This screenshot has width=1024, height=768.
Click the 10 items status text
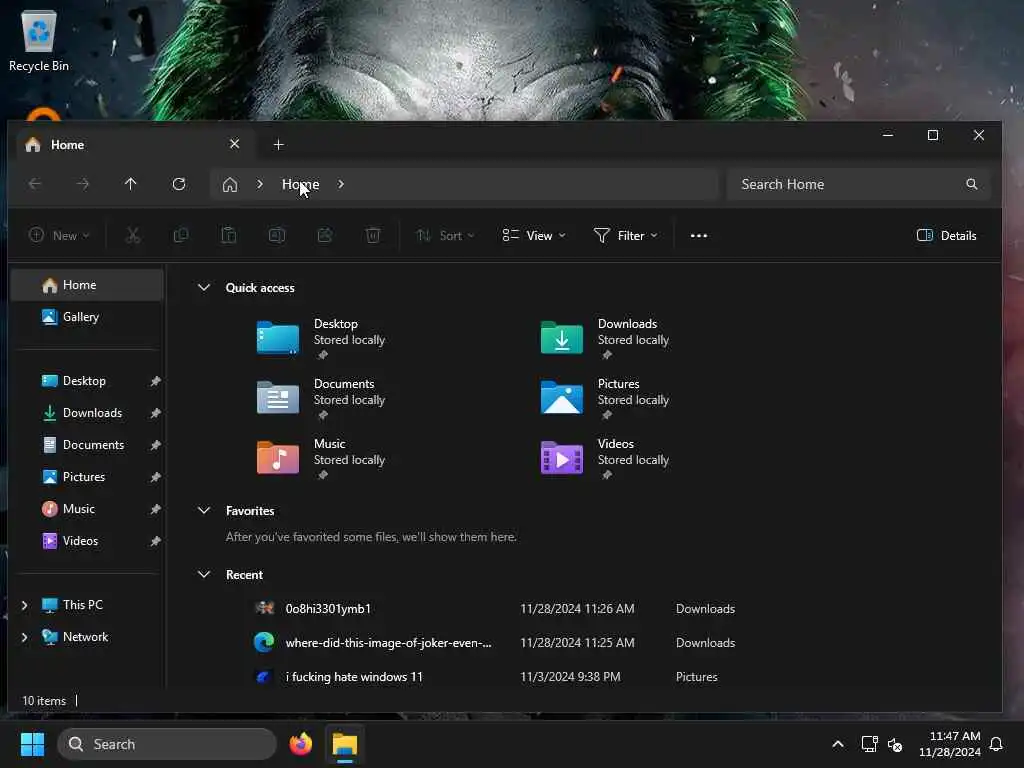click(44, 701)
